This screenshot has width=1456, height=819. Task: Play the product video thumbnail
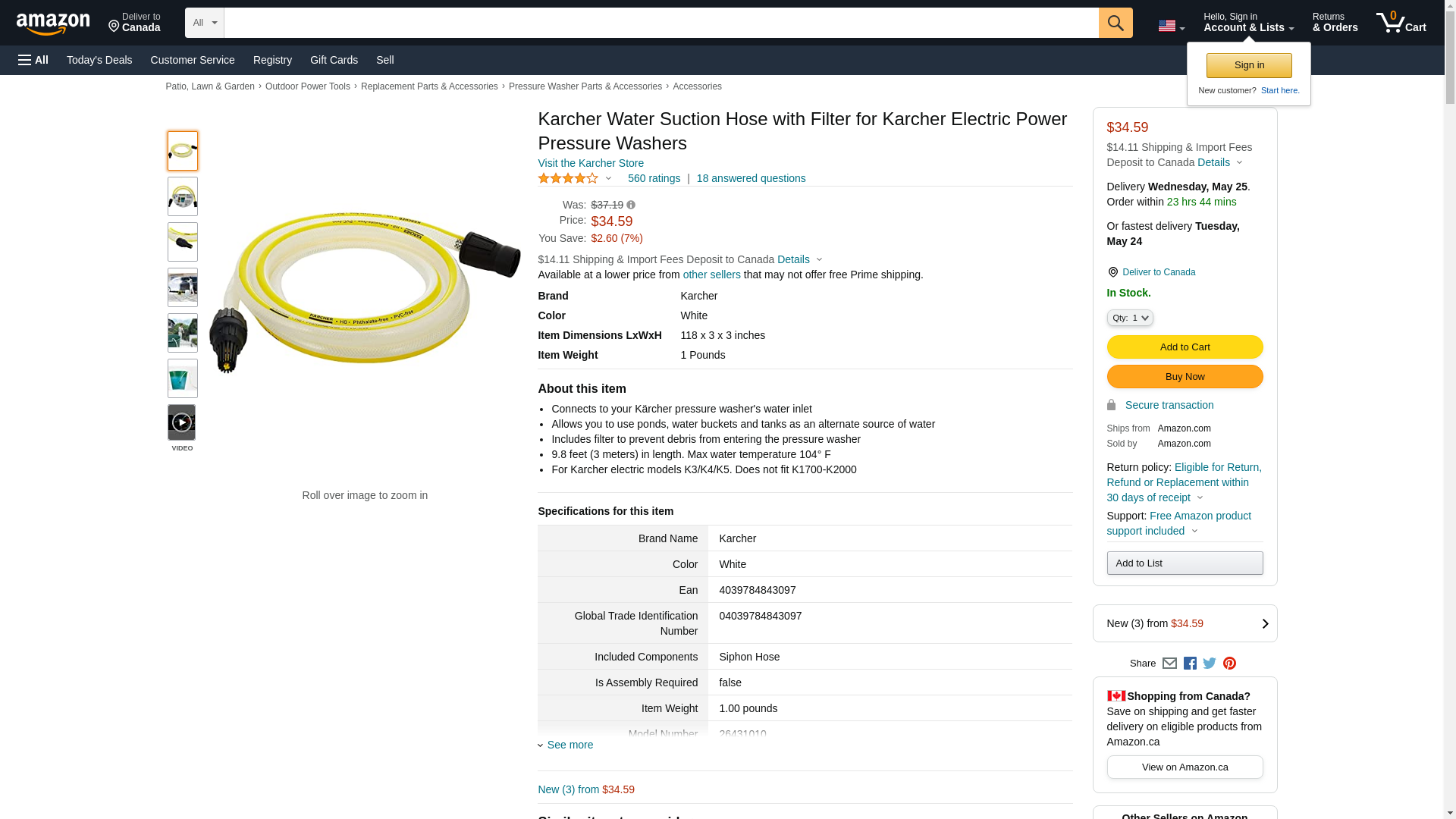click(181, 422)
